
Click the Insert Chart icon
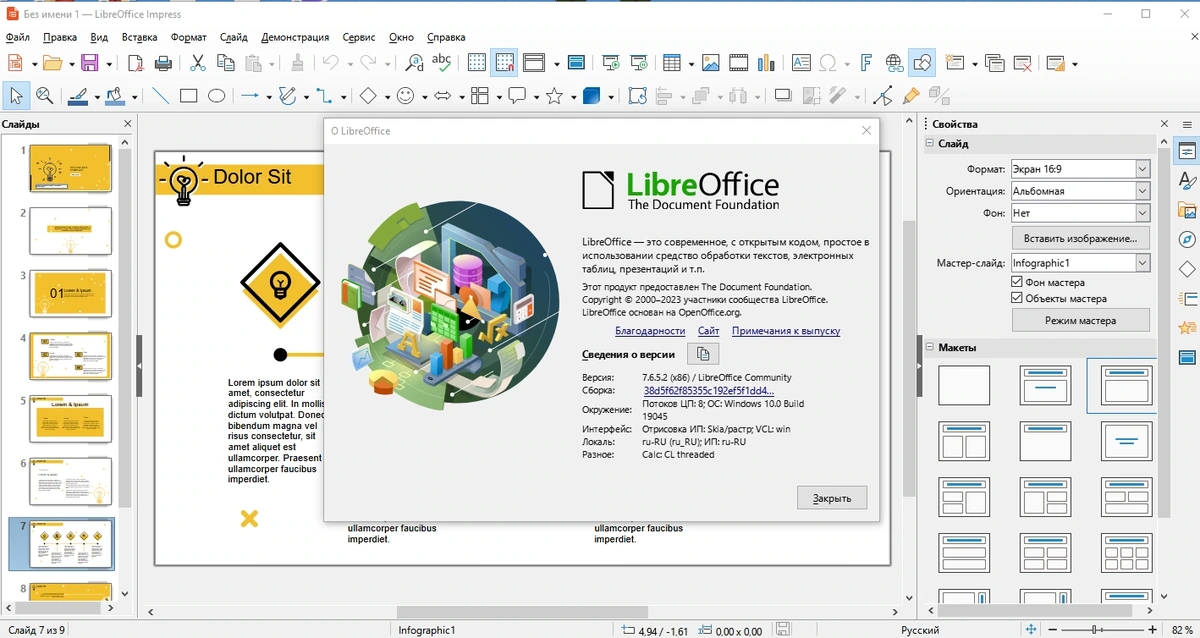767,63
